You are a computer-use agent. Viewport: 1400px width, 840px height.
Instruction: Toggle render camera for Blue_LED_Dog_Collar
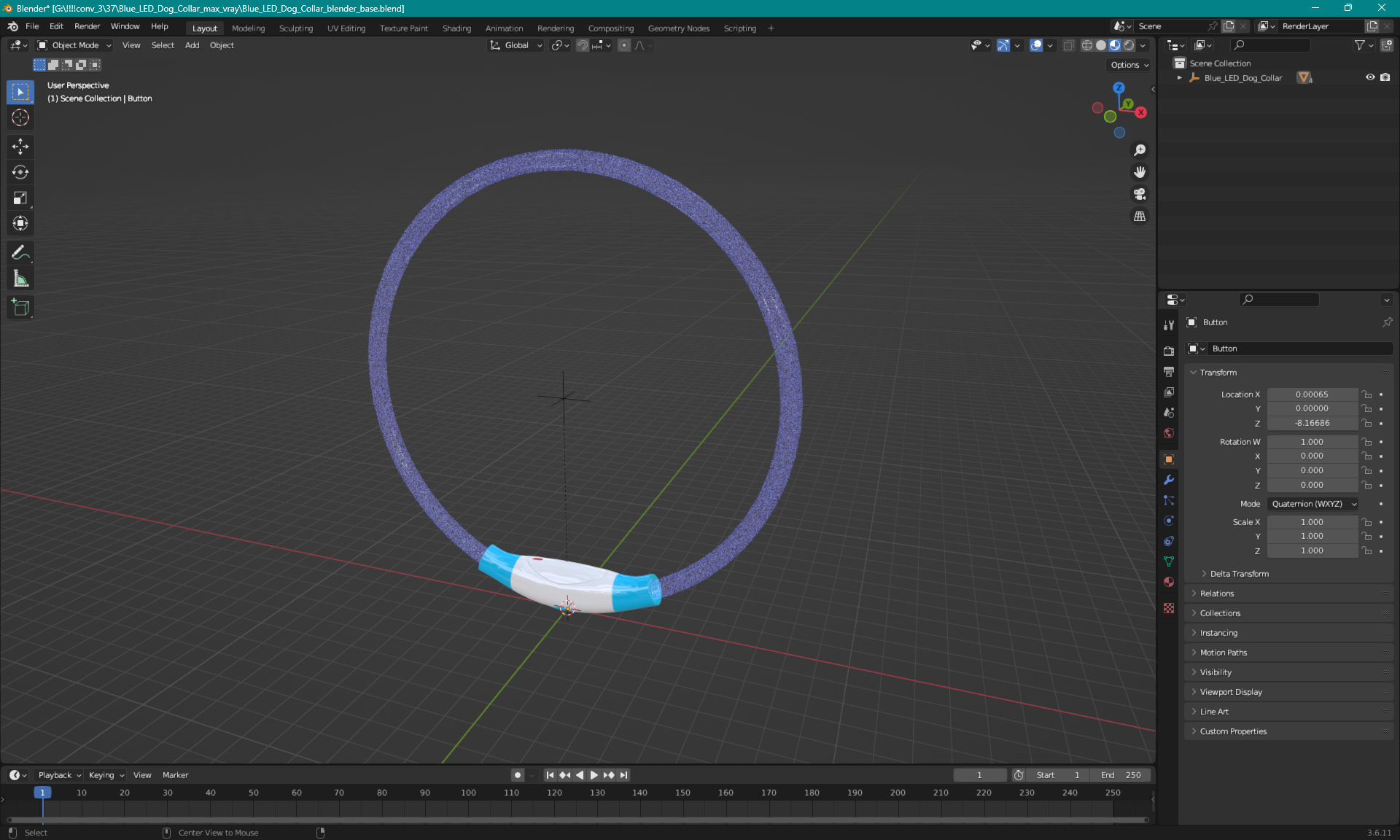pos(1385,77)
